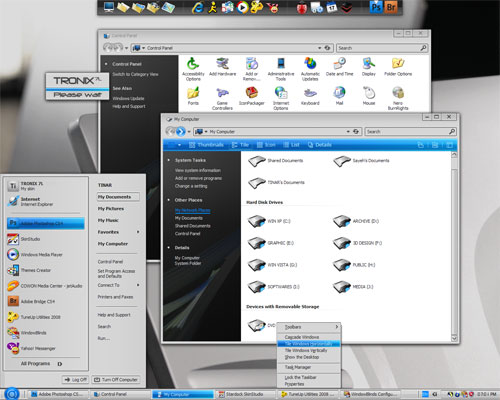
Task: Open the Internet Options icon
Action: [x=281, y=98]
